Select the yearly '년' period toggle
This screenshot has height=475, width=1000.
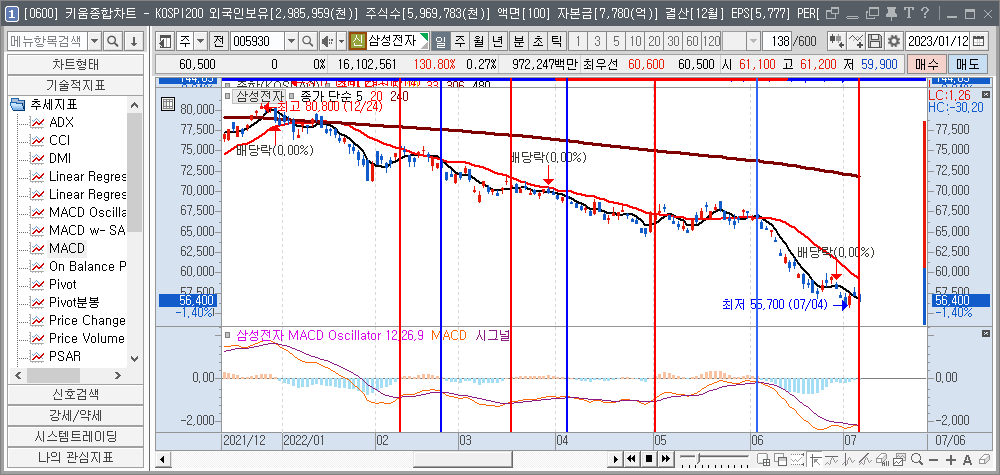(497, 41)
